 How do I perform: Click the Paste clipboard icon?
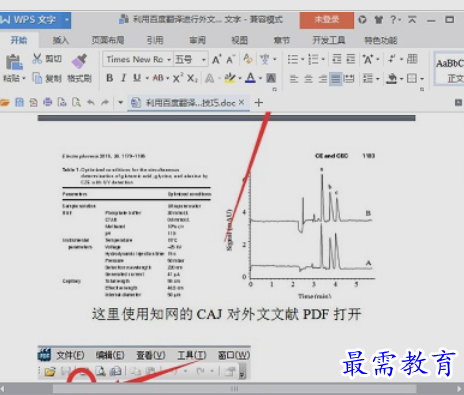coord(14,62)
